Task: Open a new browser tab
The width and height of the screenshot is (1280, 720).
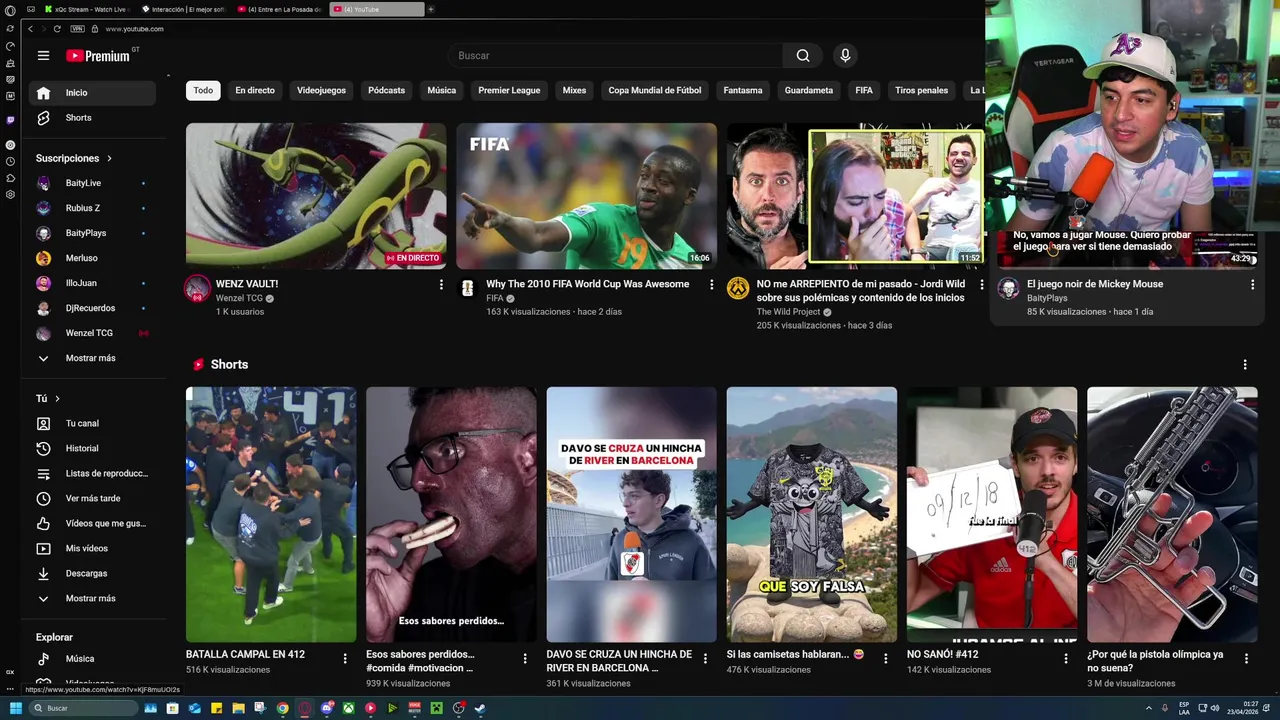Action: tap(431, 9)
